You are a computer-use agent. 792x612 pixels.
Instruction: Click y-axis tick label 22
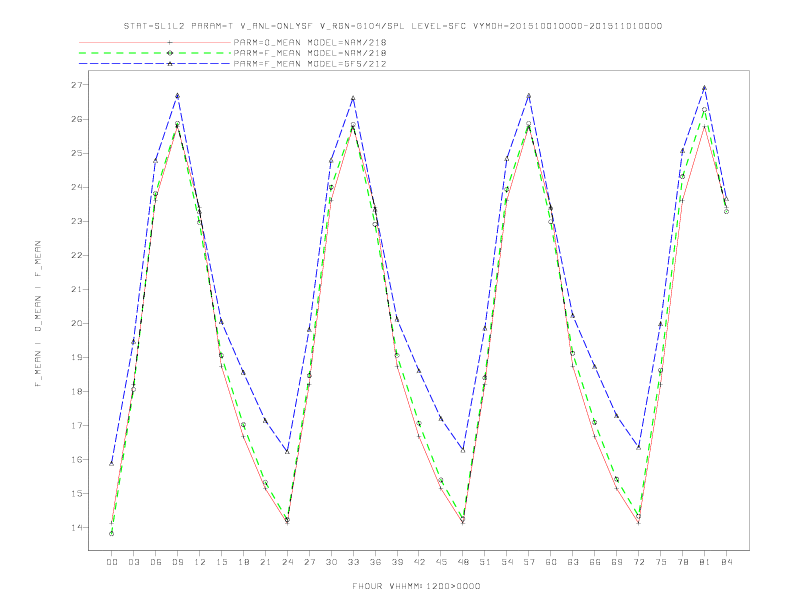click(x=76, y=256)
